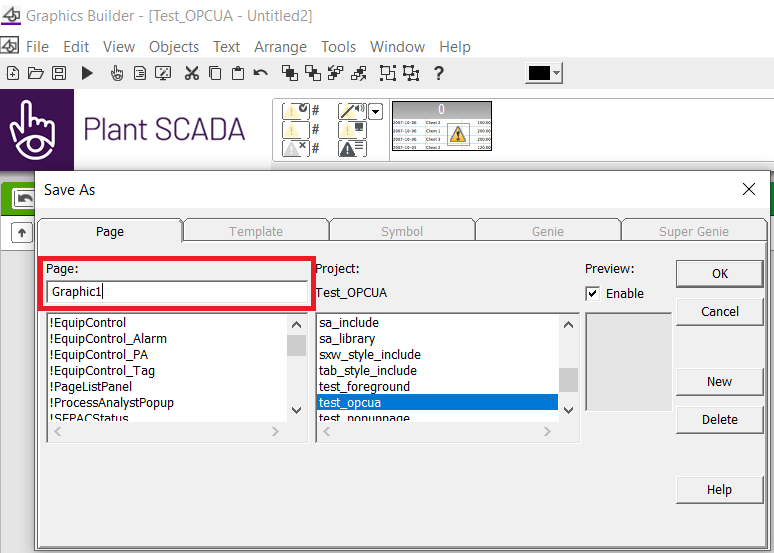Click the Group objects icon
774x553 pixels.
[387, 73]
